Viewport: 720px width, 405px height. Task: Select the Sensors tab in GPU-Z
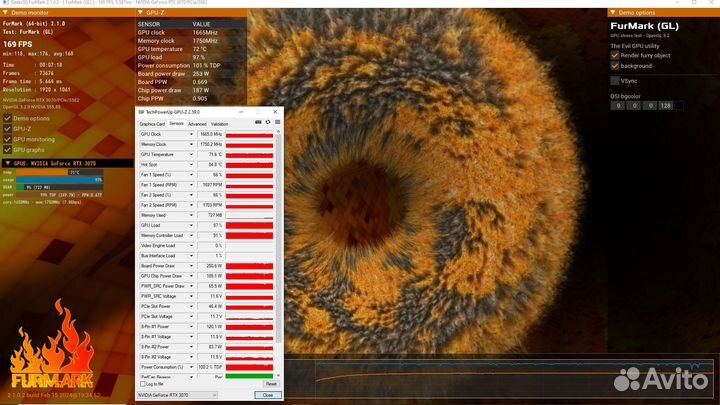176,124
